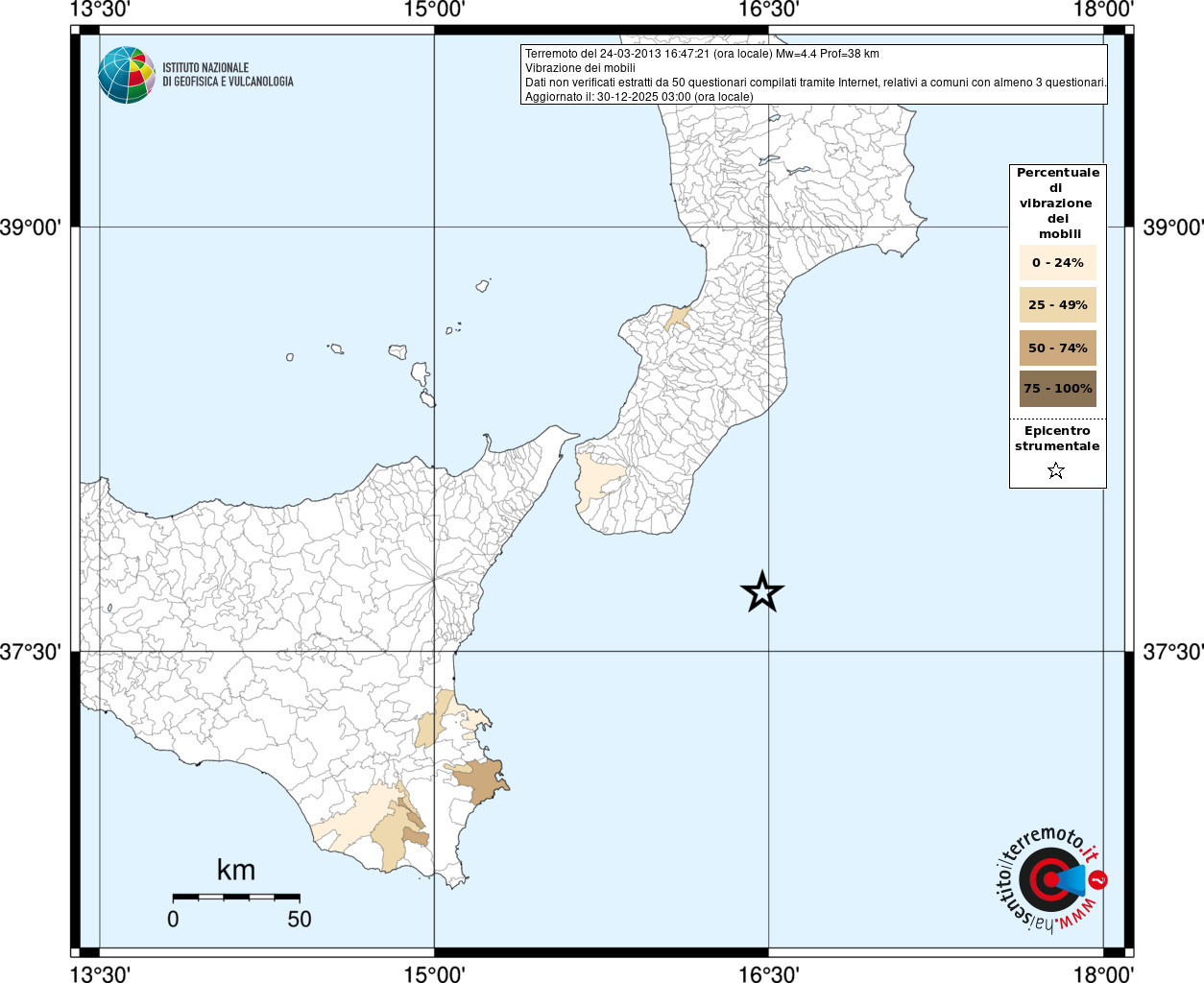Click the Istituto Nazionale di Geofisica text
Image resolution: width=1204 pixels, height=983 pixels.
tap(228, 75)
